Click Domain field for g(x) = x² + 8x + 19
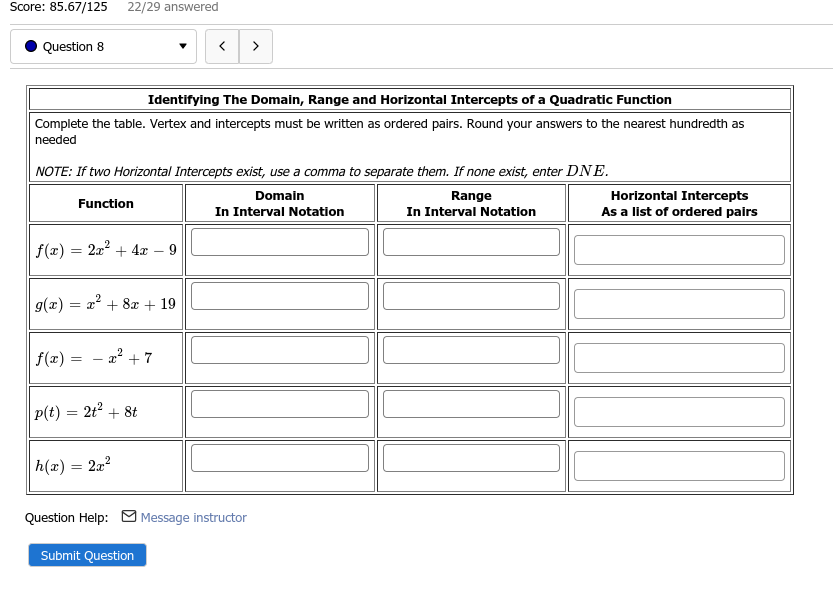Screen dimensions: 833x602 [280, 296]
